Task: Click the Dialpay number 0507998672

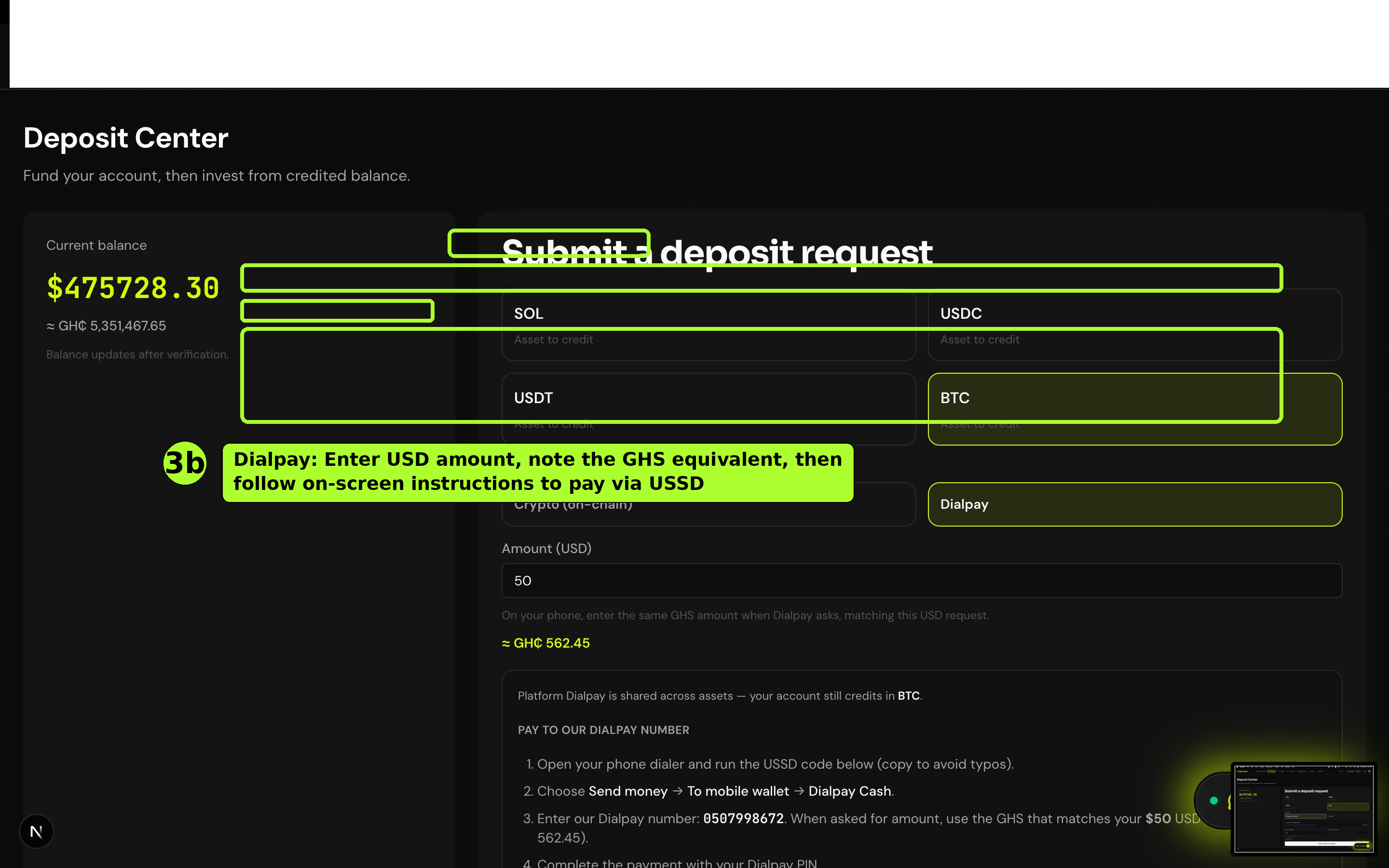Action: click(743, 818)
